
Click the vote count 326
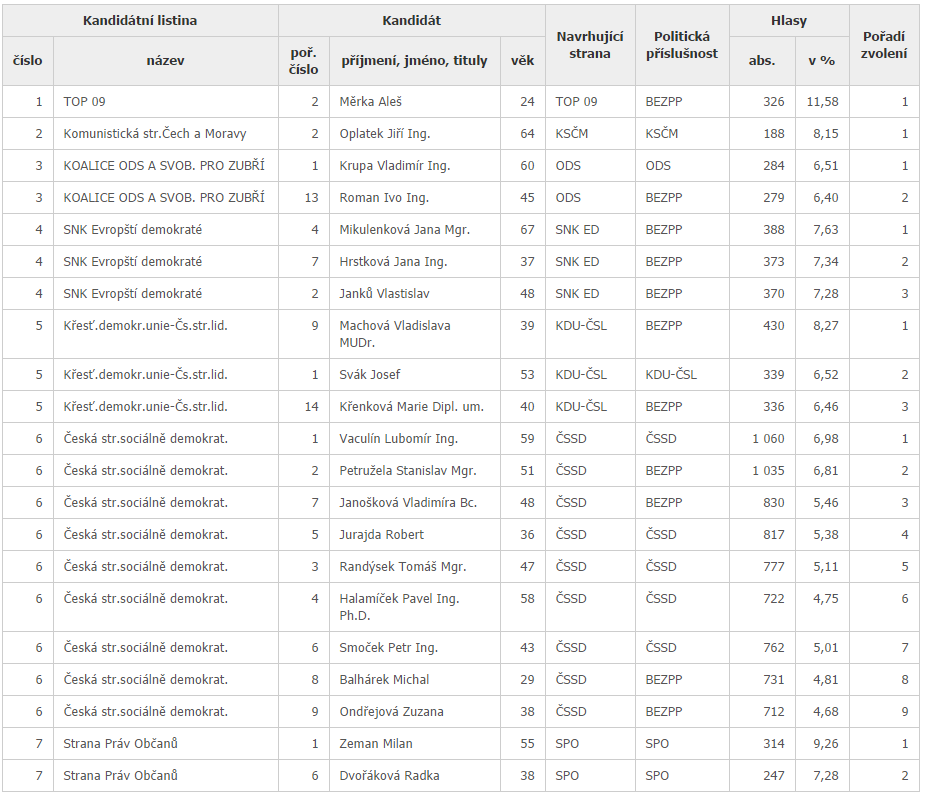773,101
